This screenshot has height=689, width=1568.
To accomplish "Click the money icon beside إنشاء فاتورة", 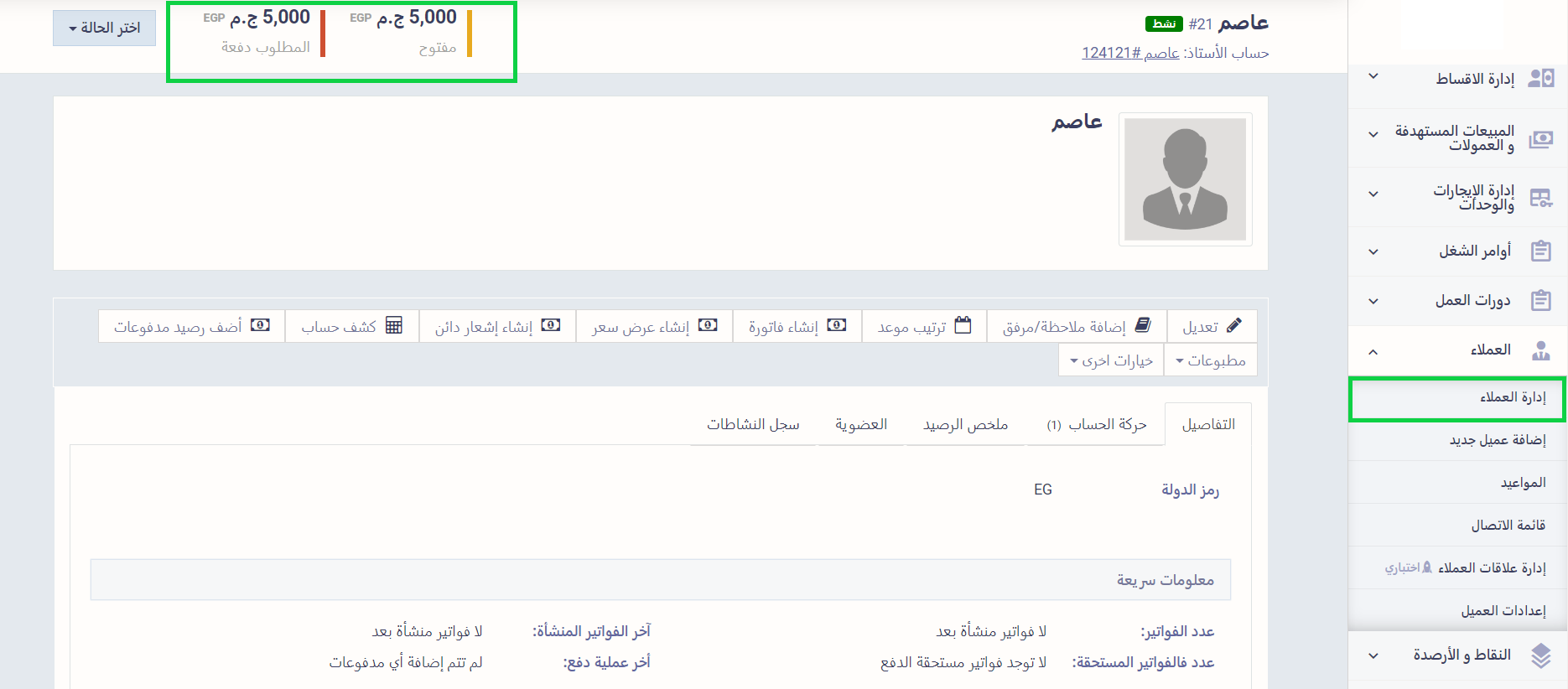I will point(836,325).
